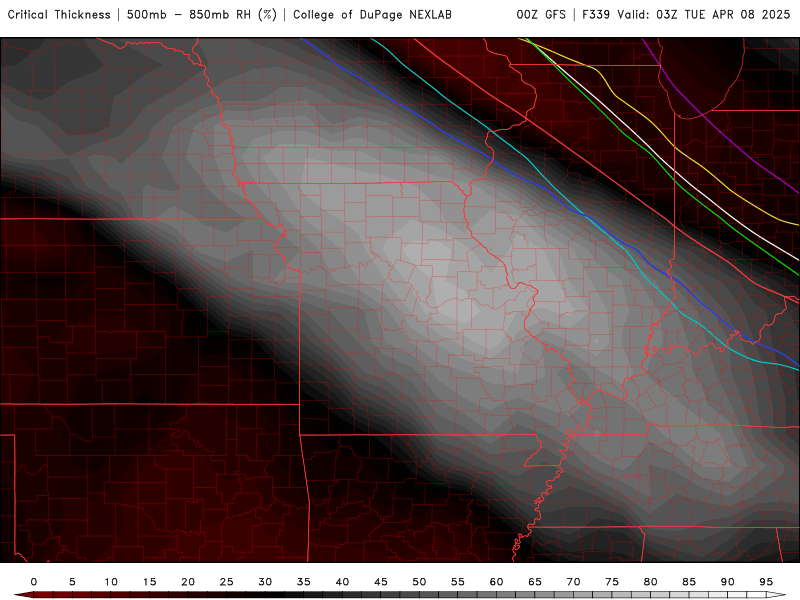The image size is (800, 600).
Task: Click the 60 label on the color scale
Action: [x=496, y=582]
